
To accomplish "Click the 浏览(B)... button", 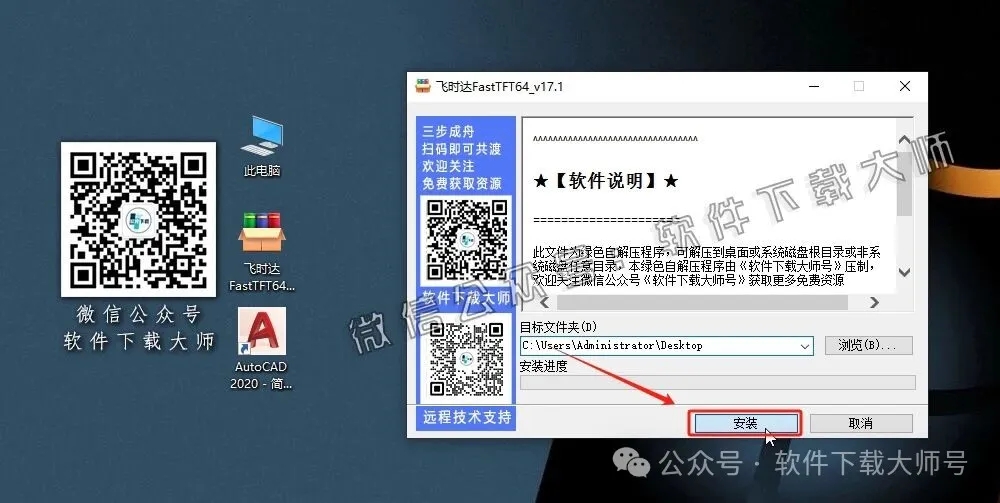I will click(x=868, y=346).
